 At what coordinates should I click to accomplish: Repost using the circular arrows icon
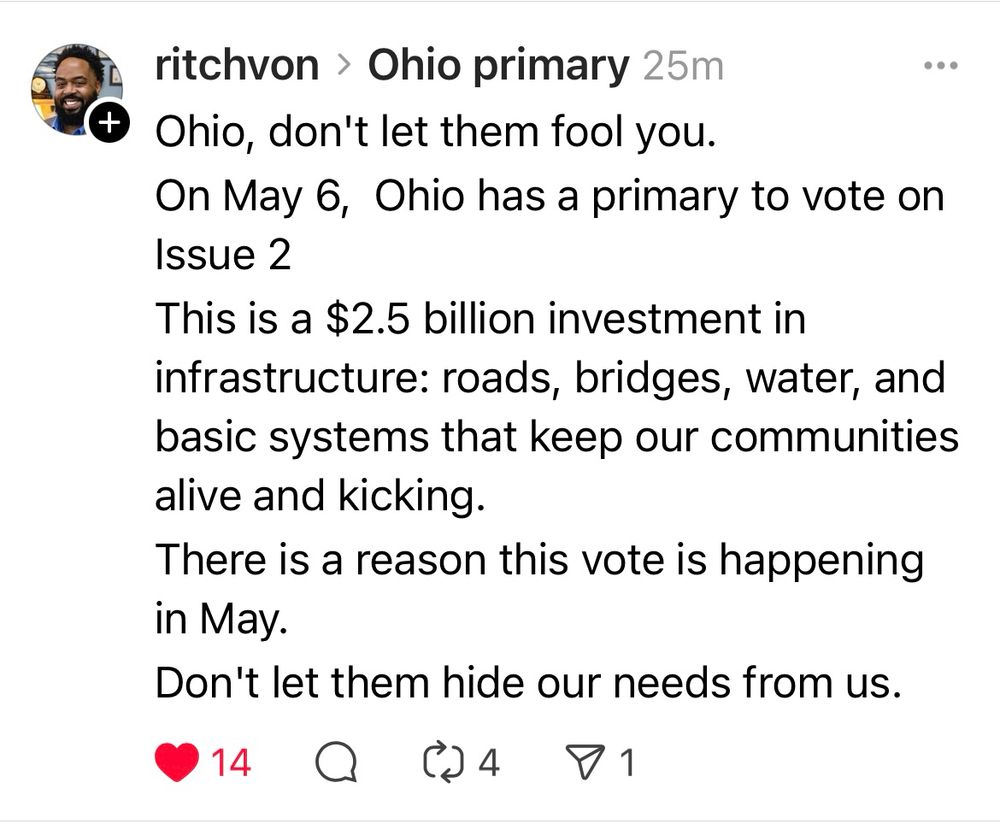point(441,764)
